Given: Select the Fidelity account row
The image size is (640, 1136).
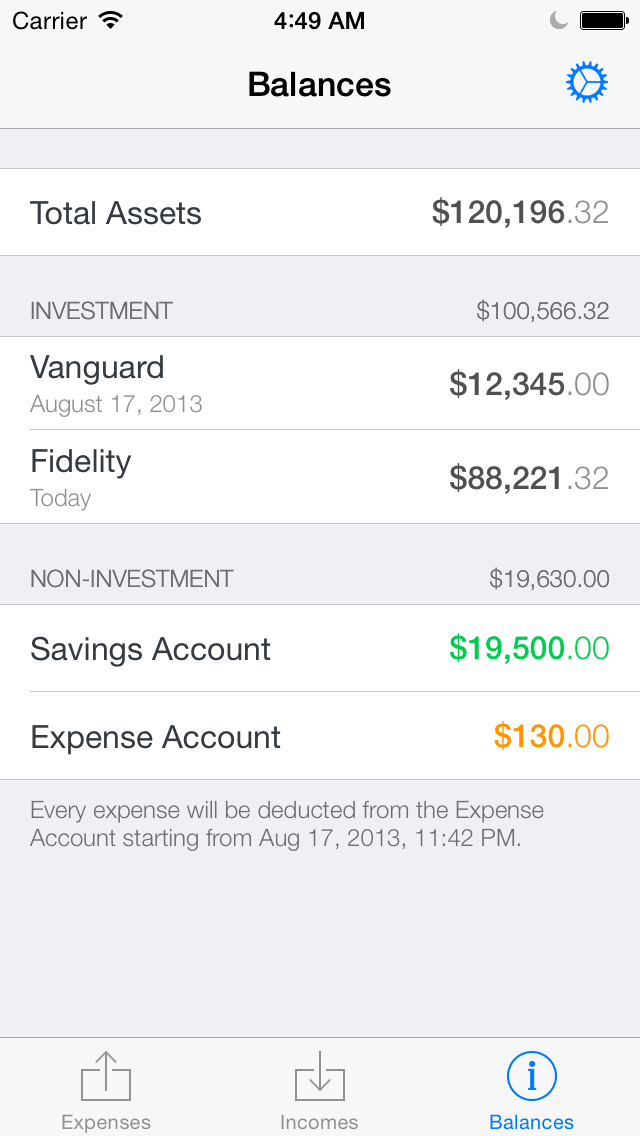Looking at the screenshot, I should pyautogui.click(x=320, y=477).
